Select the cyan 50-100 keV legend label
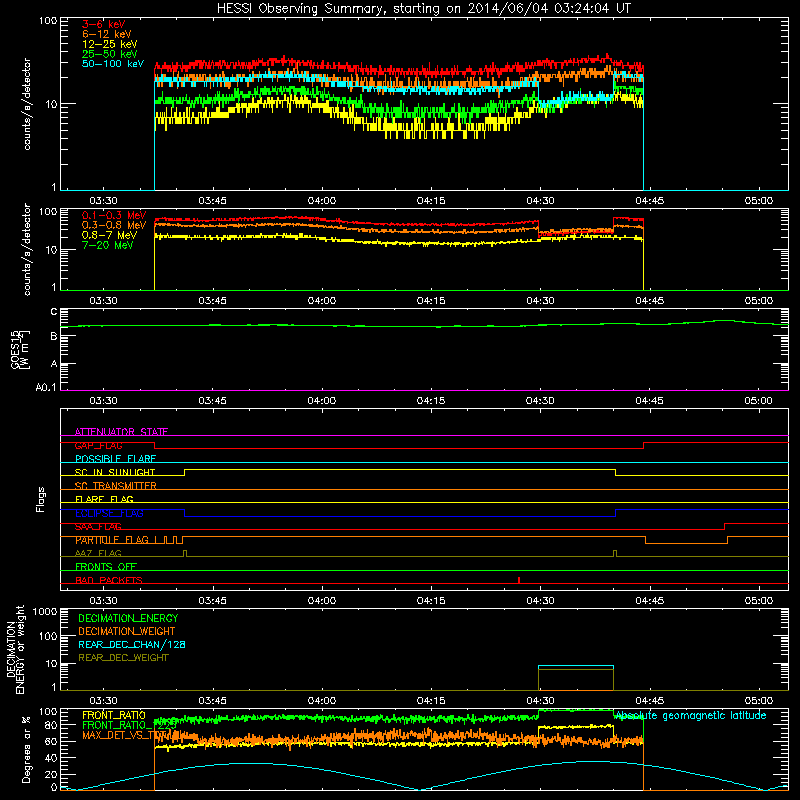This screenshot has height=800, width=800. [x=113, y=64]
